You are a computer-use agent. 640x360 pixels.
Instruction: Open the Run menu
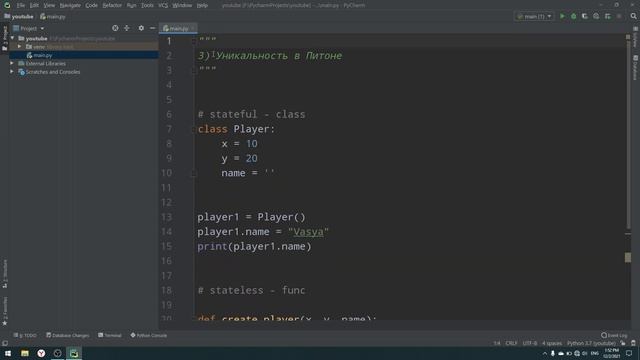[131, 5]
